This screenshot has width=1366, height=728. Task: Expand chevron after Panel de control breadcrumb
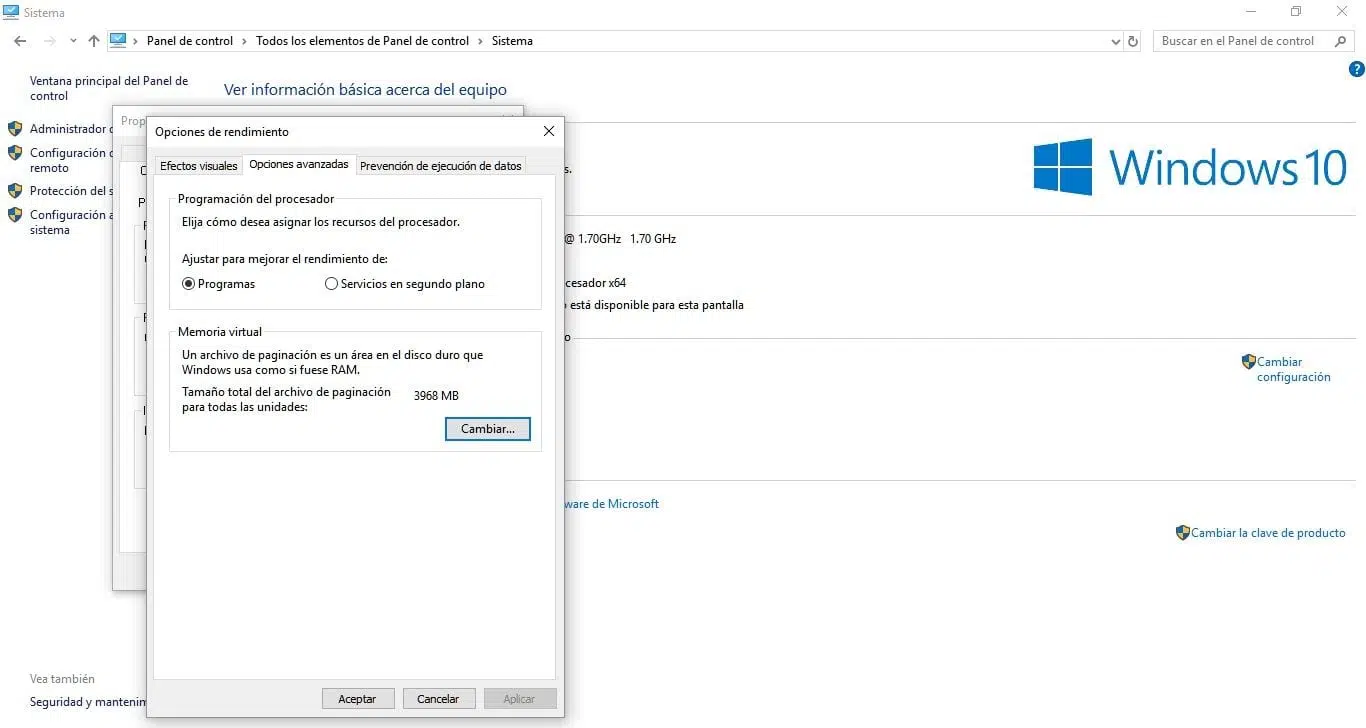pos(244,41)
